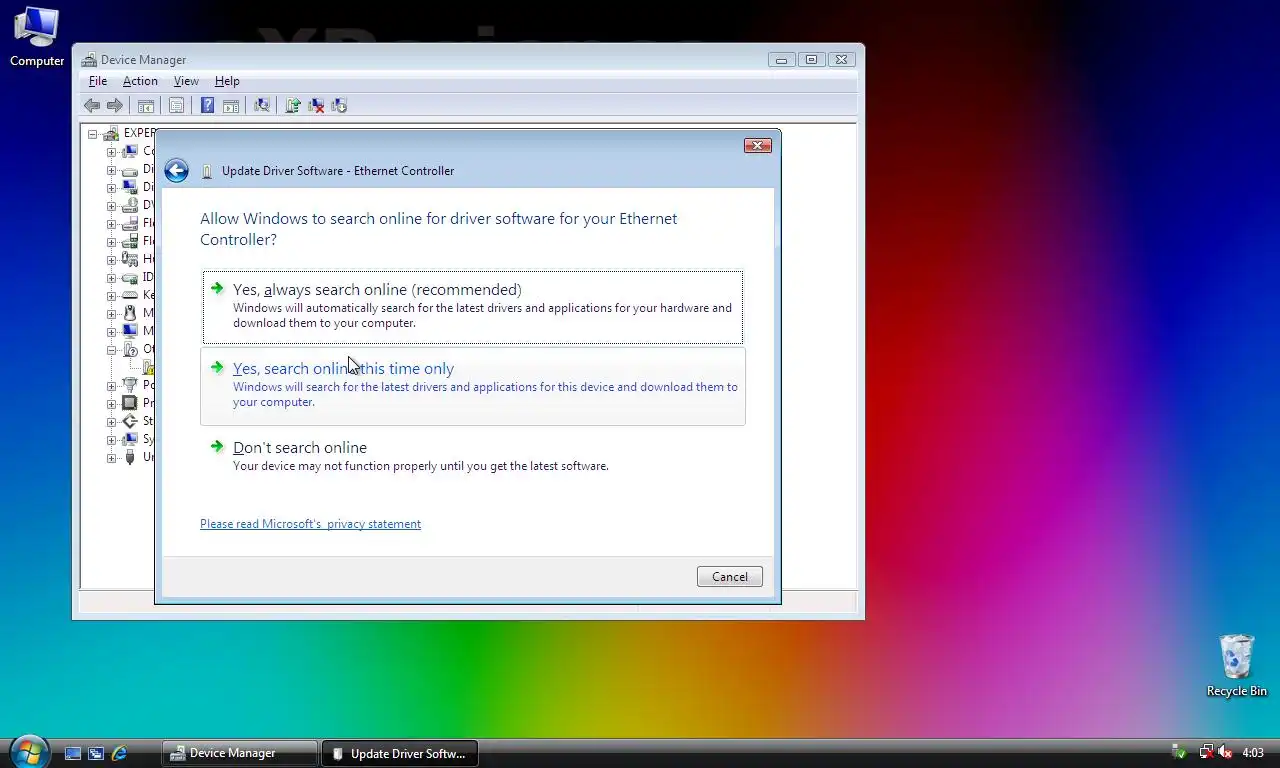The image size is (1280, 768).
Task: Select the Storage controllers icon in tree
Action: point(129,421)
